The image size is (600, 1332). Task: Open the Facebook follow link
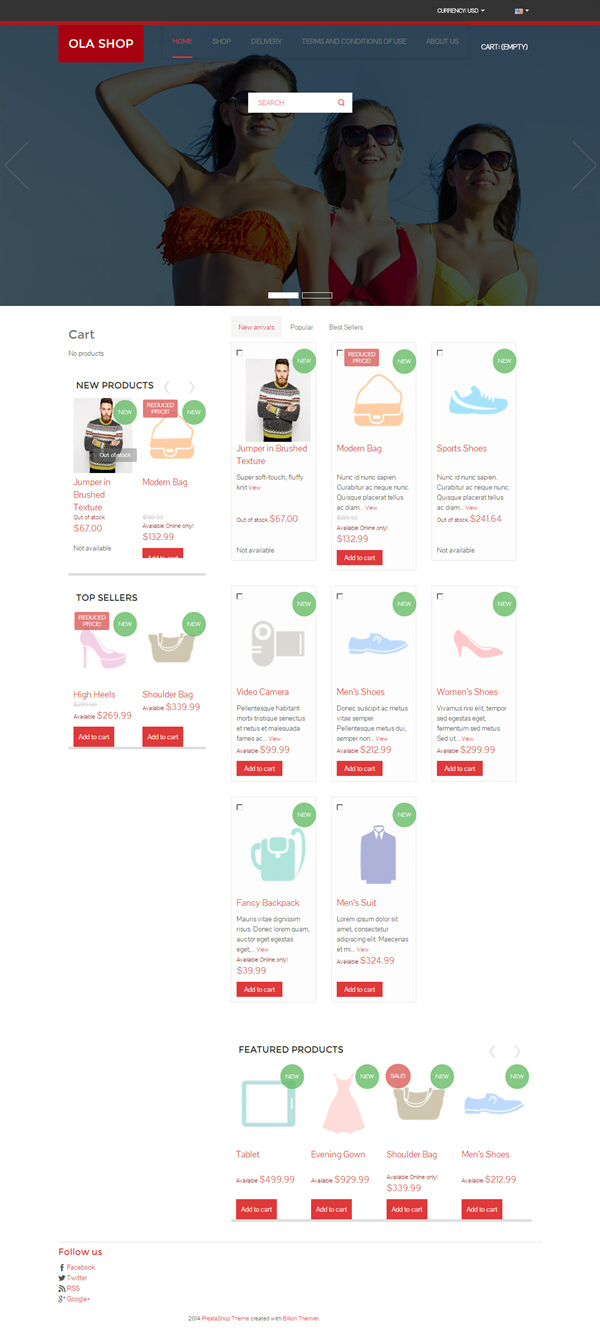pos(80,1267)
